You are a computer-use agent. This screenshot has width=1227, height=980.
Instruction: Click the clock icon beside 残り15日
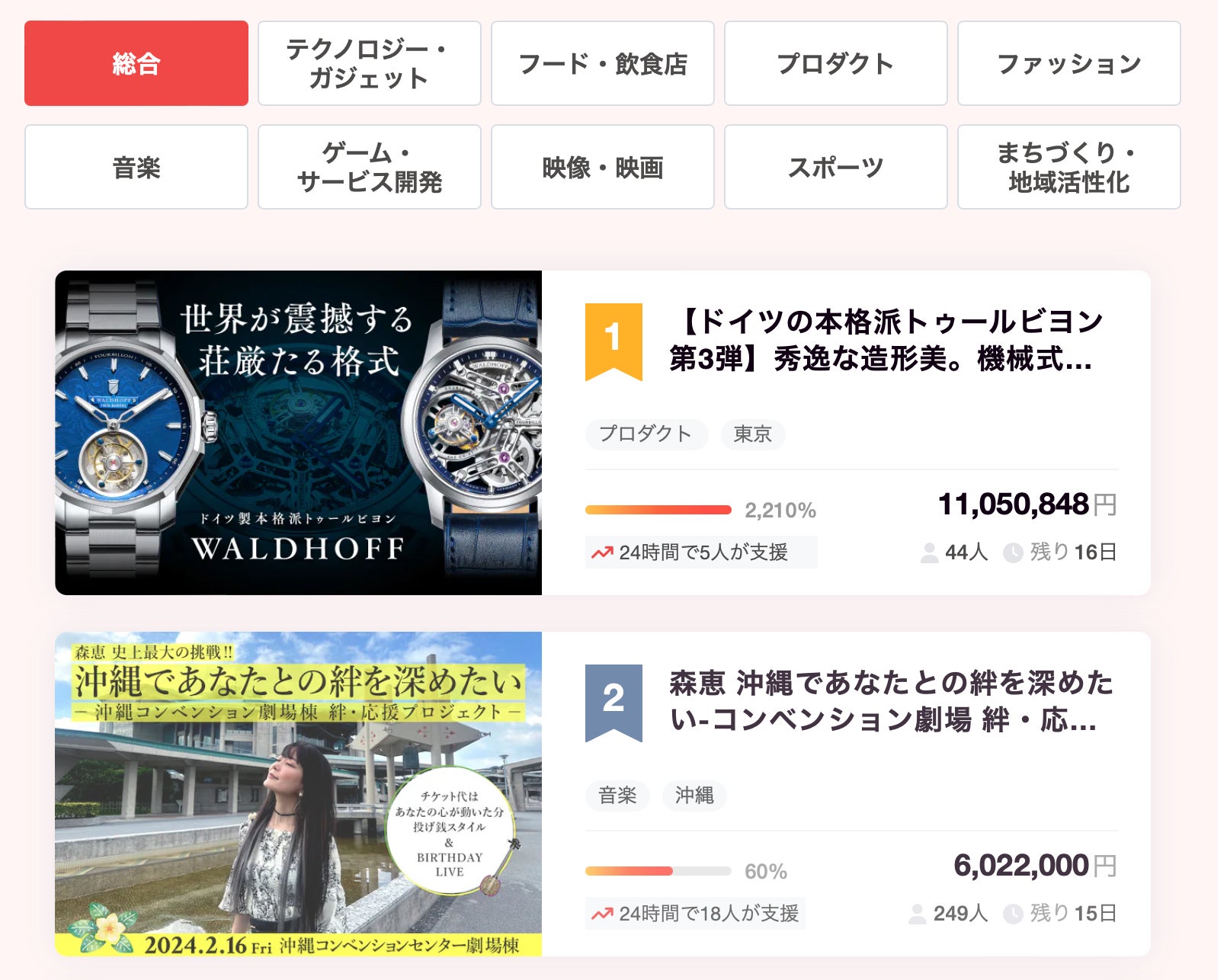point(1013,914)
